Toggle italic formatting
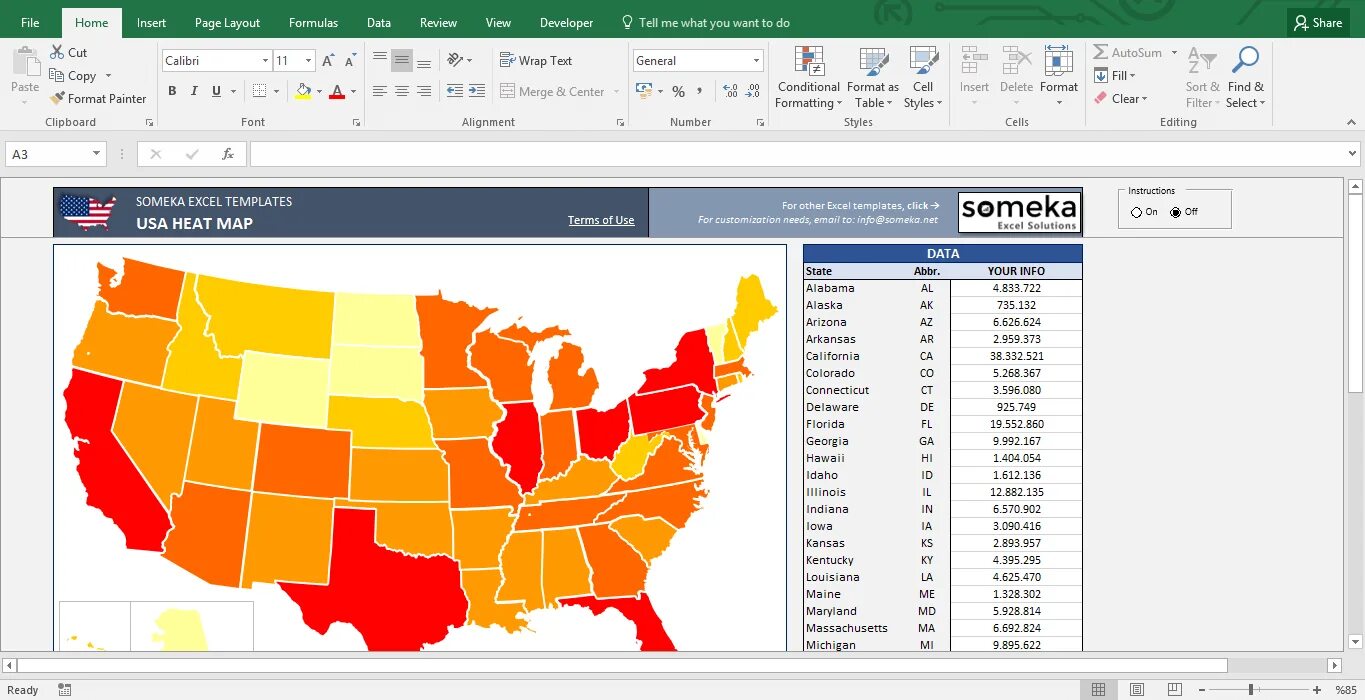Viewport: 1365px width, 700px height. pos(194,91)
